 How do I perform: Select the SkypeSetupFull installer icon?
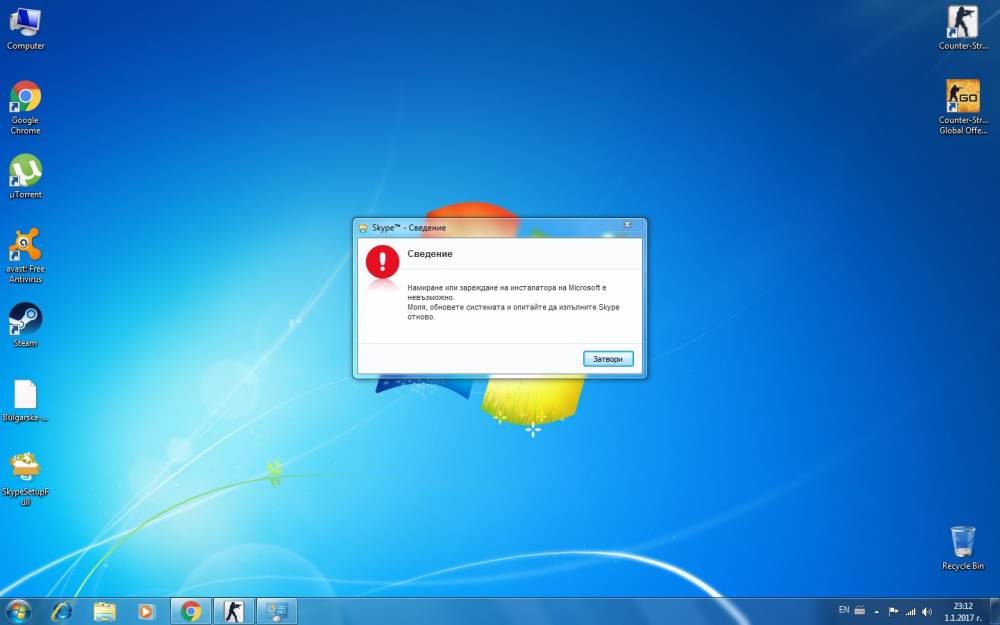26,478
